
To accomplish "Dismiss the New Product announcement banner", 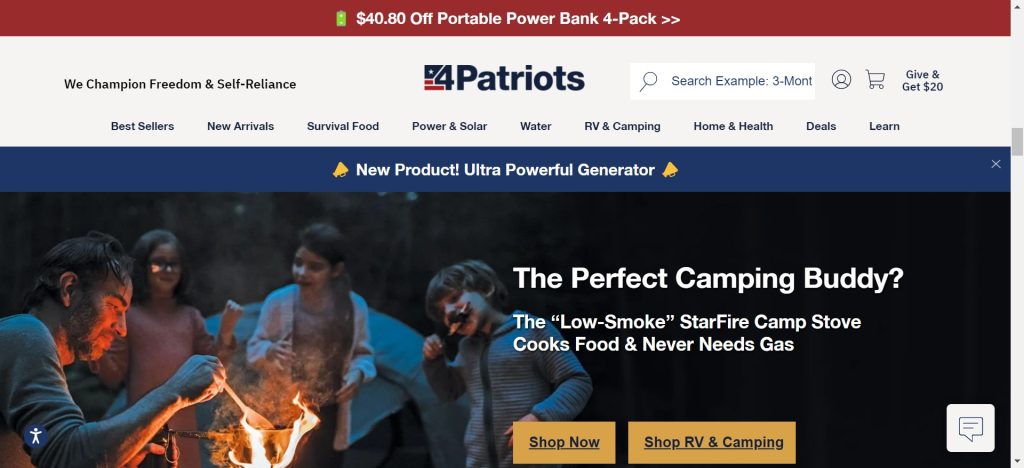I will coord(996,164).
